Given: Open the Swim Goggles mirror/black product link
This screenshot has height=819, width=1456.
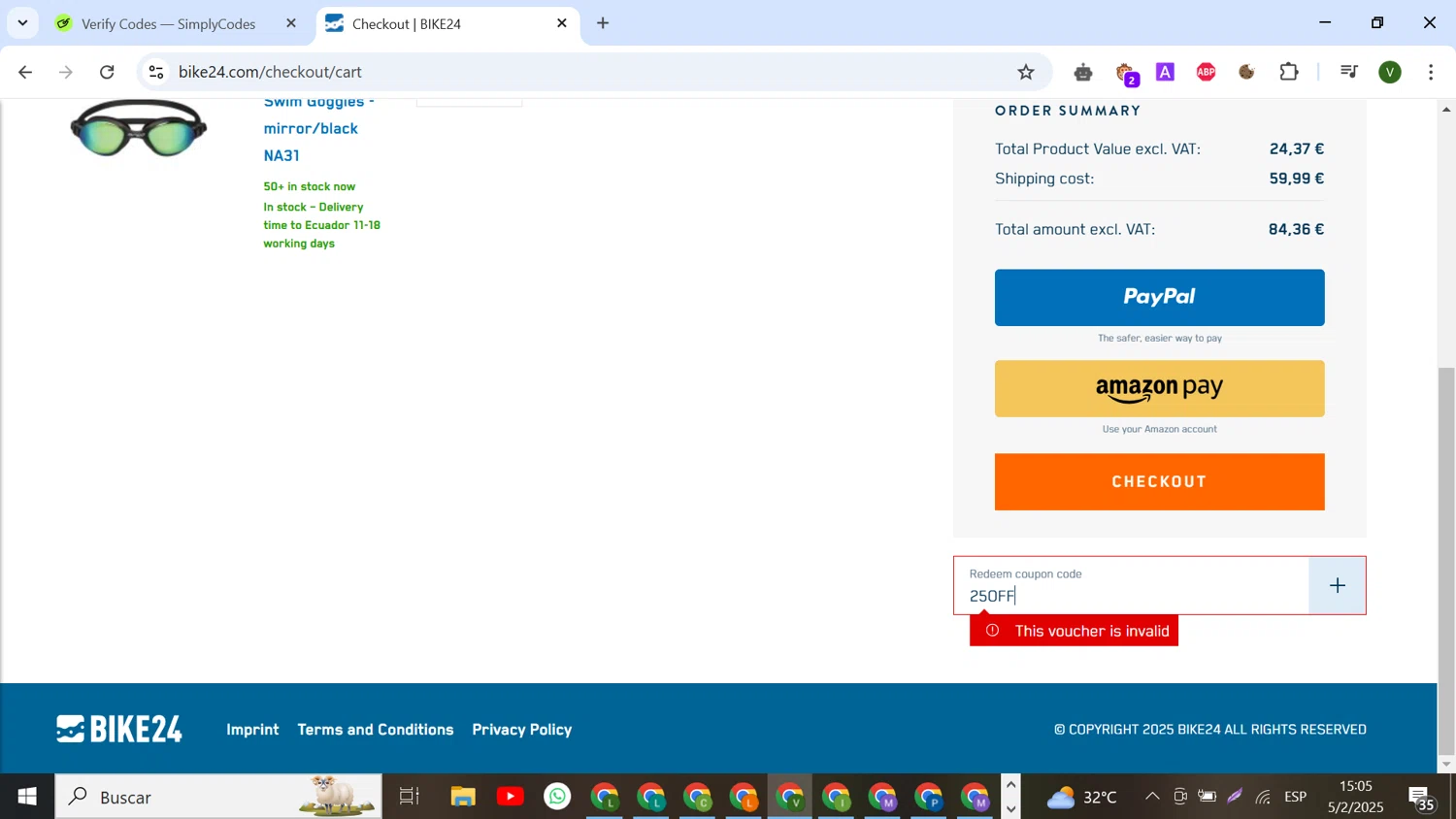Looking at the screenshot, I should coord(318,128).
